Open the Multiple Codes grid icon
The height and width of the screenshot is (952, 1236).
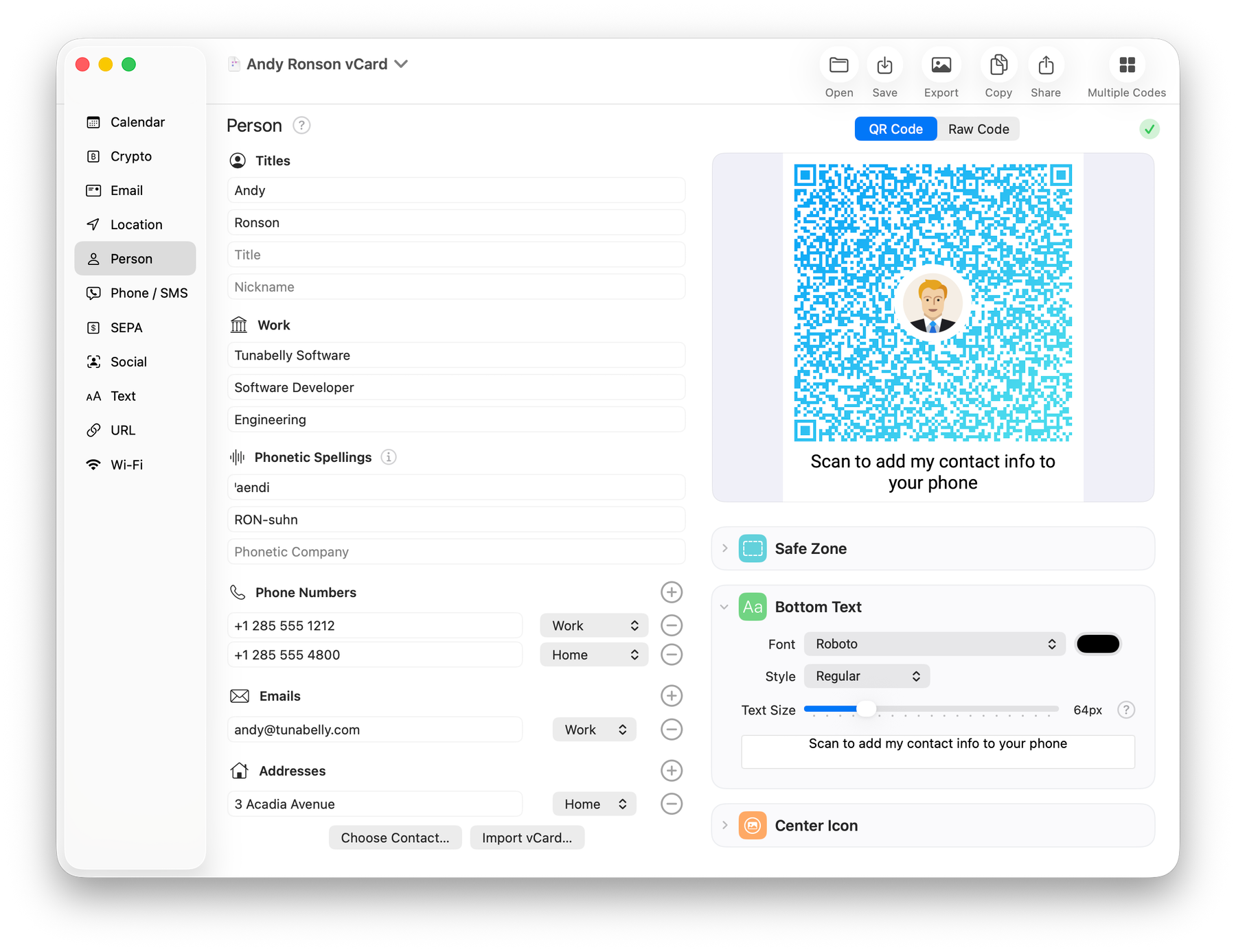tap(1126, 65)
